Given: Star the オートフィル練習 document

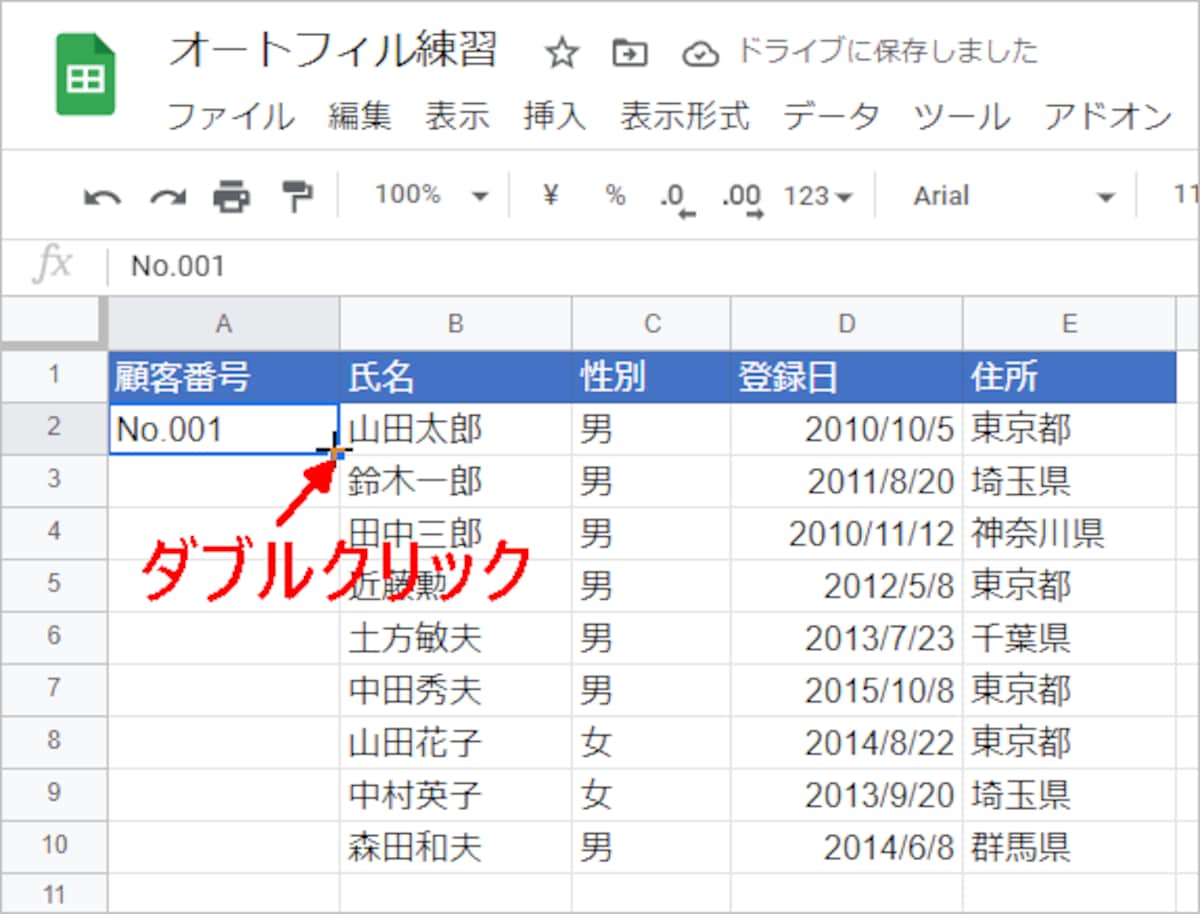Looking at the screenshot, I should pos(562,54).
